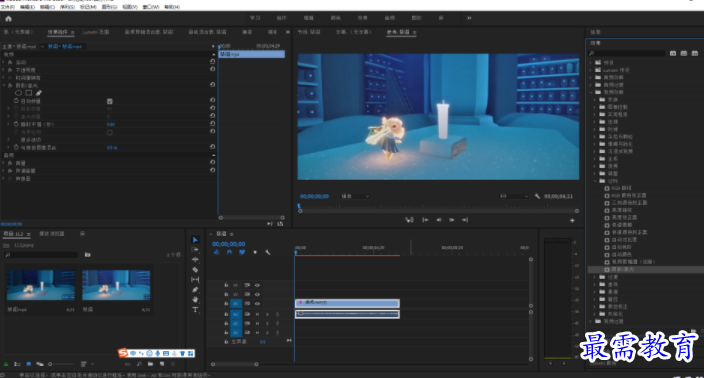
Task: Switch to Lumetri Scopes tab
Action: pyautogui.click(x=96, y=32)
